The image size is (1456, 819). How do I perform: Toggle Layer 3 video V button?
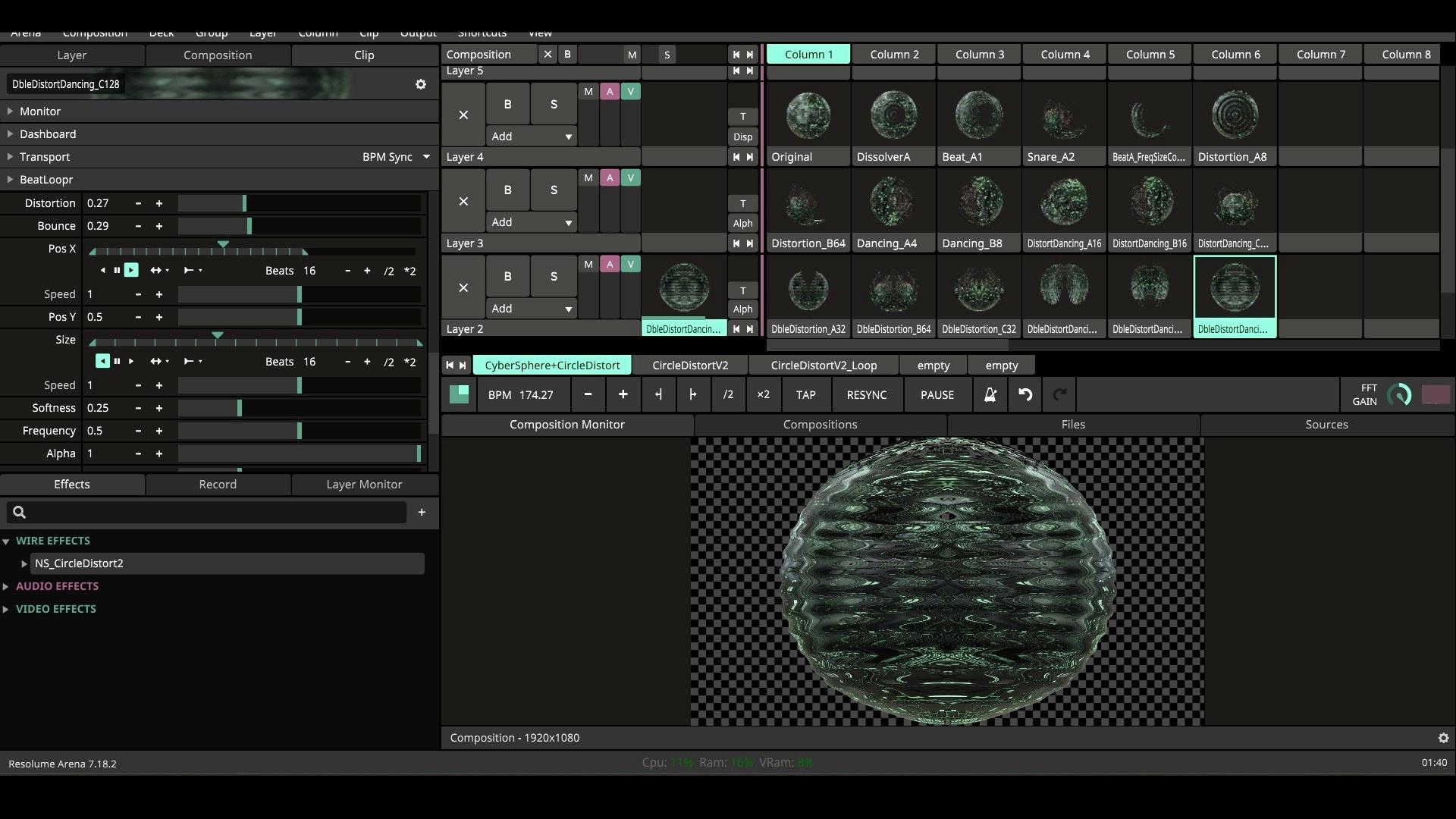click(x=630, y=177)
